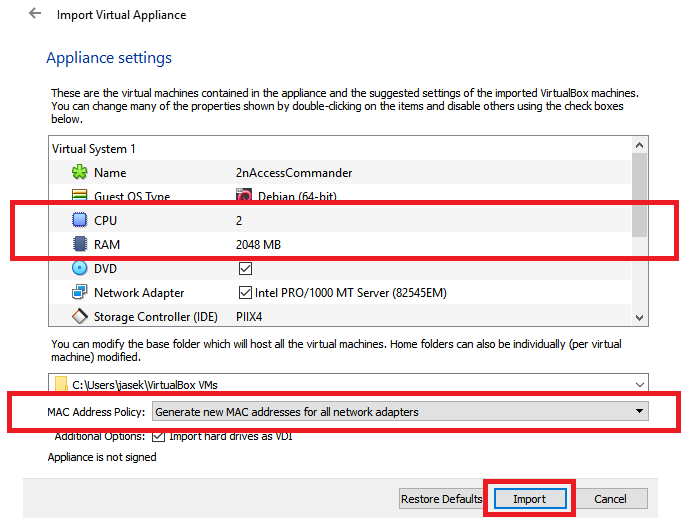The image size is (690, 528).
Task: Click the Import button
Action: 530,499
